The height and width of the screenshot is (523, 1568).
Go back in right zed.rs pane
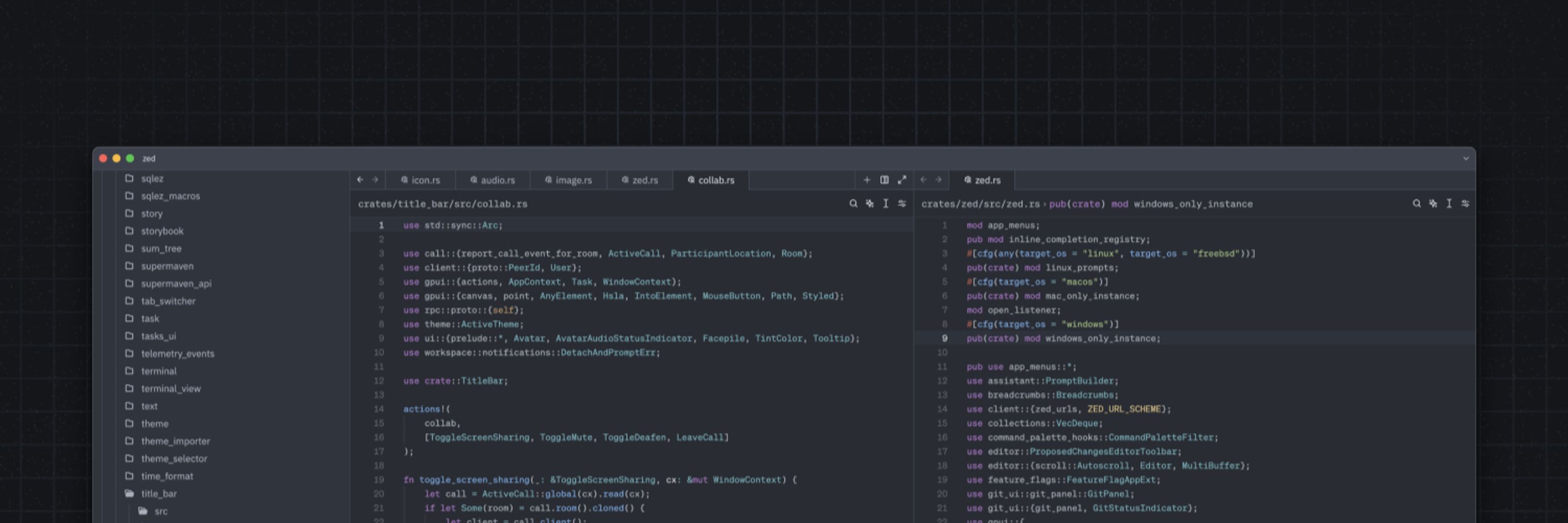pyautogui.click(x=924, y=179)
